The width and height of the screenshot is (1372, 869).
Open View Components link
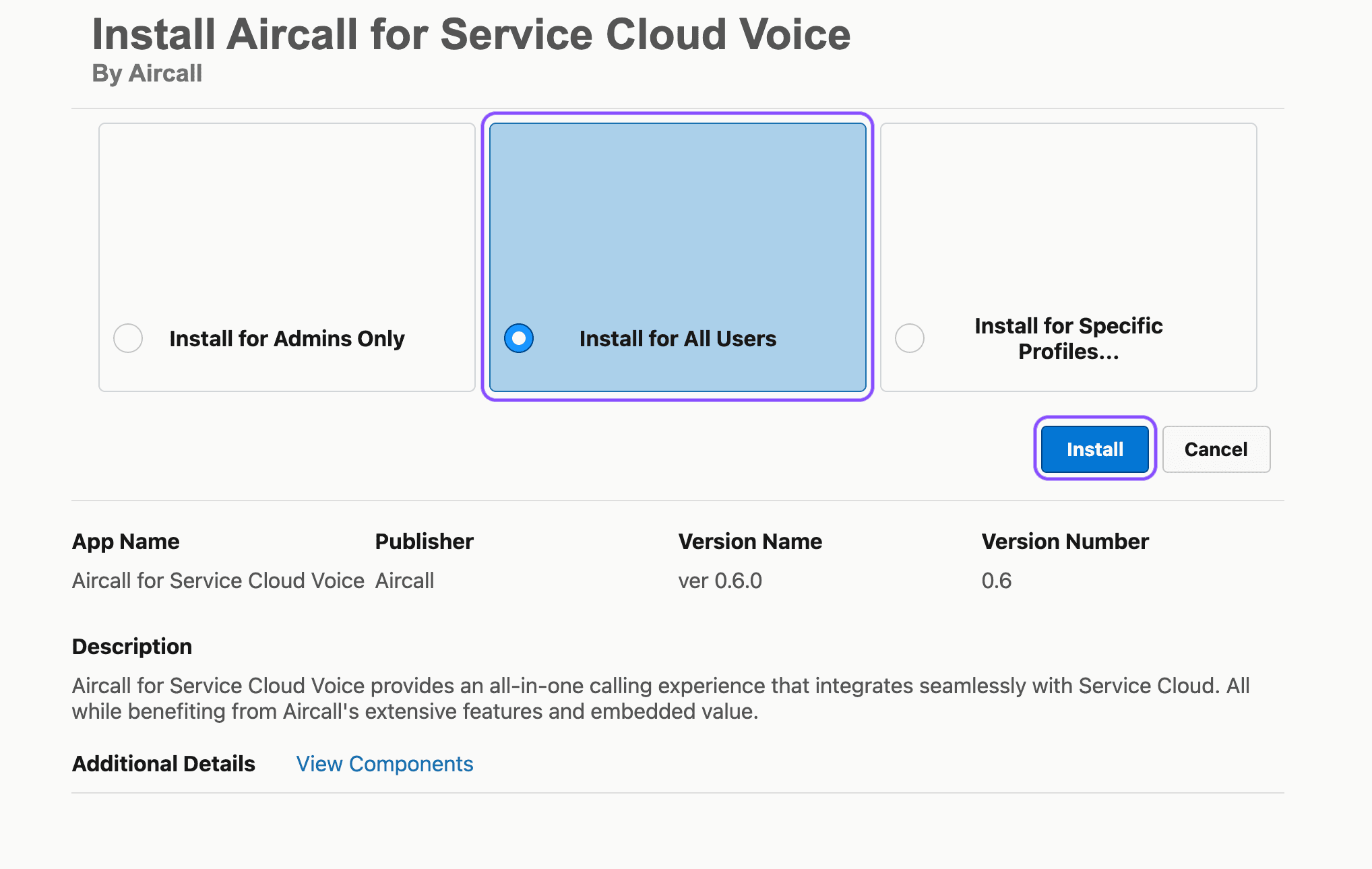pos(384,764)
